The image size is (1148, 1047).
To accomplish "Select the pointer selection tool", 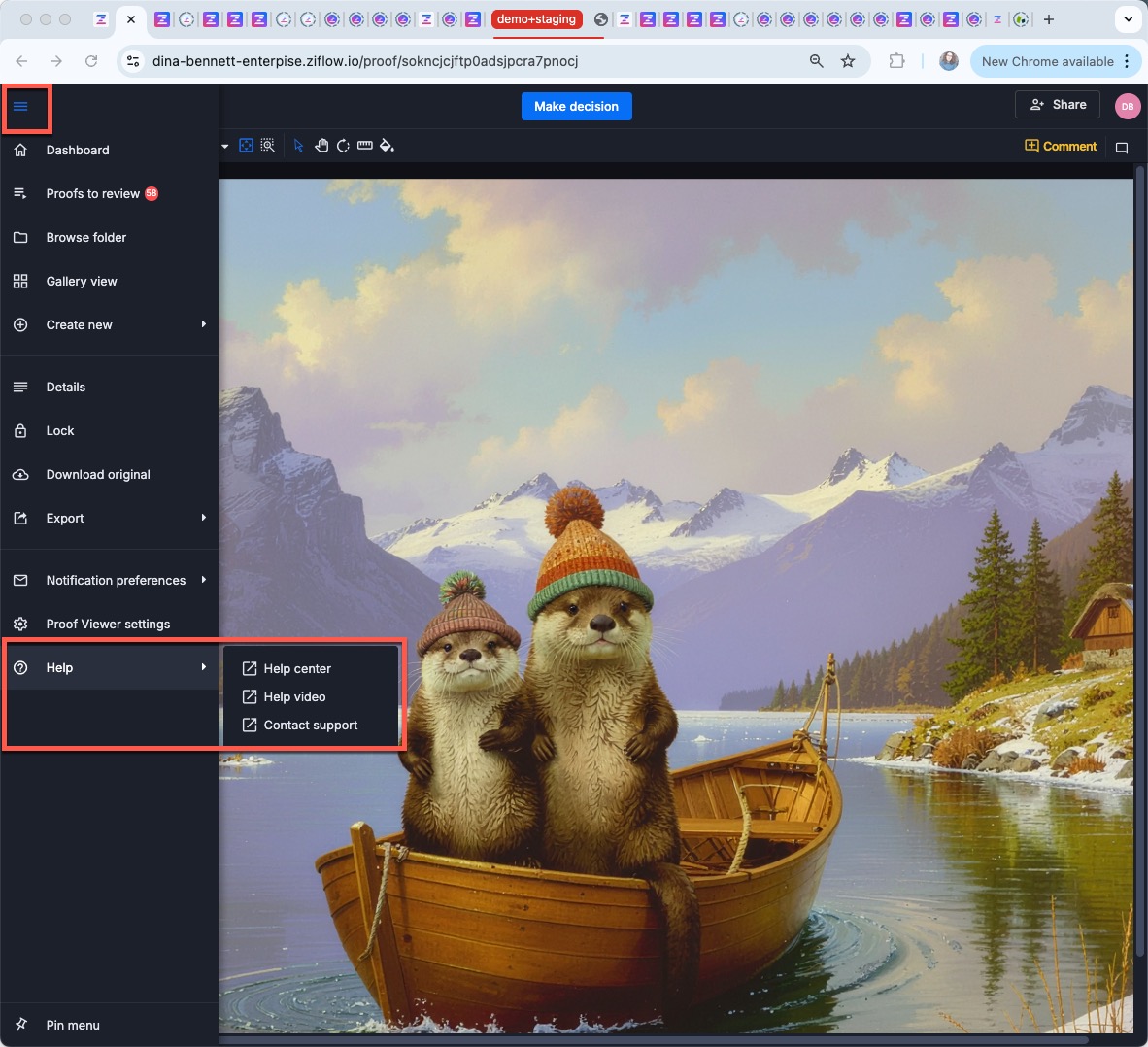I will [298, 145].
